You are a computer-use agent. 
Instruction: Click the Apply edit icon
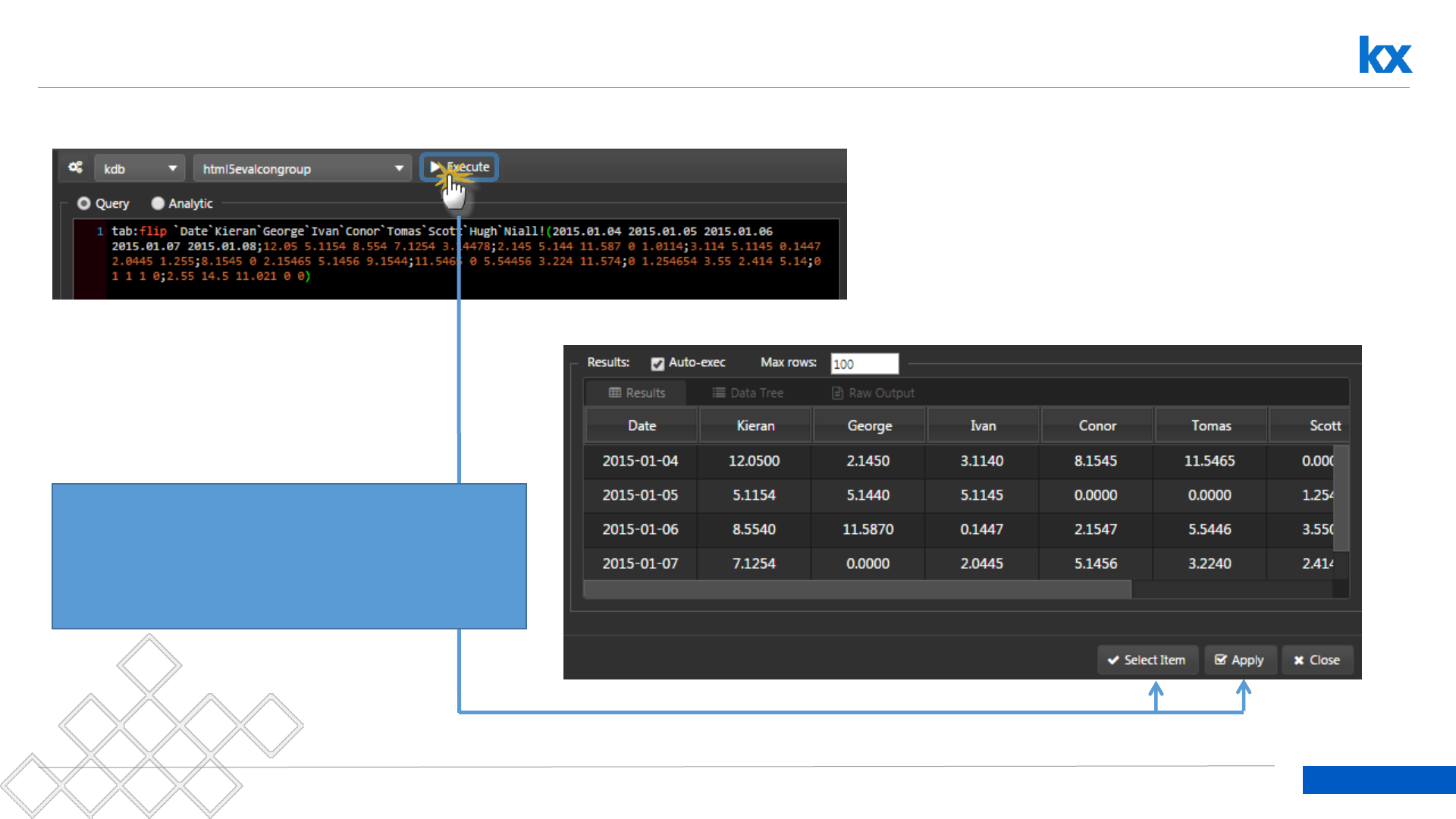pos(1220,661)
